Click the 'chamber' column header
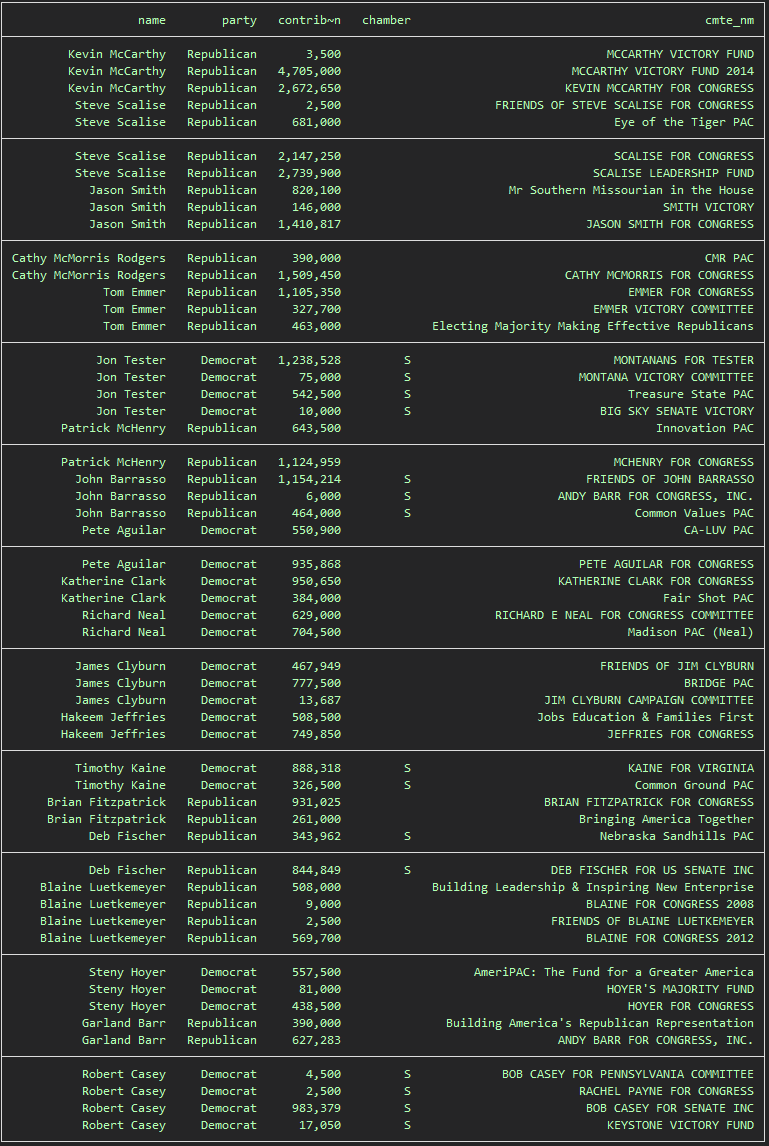The height and width of the screenshot is (1146, 769). click(386, 20)
